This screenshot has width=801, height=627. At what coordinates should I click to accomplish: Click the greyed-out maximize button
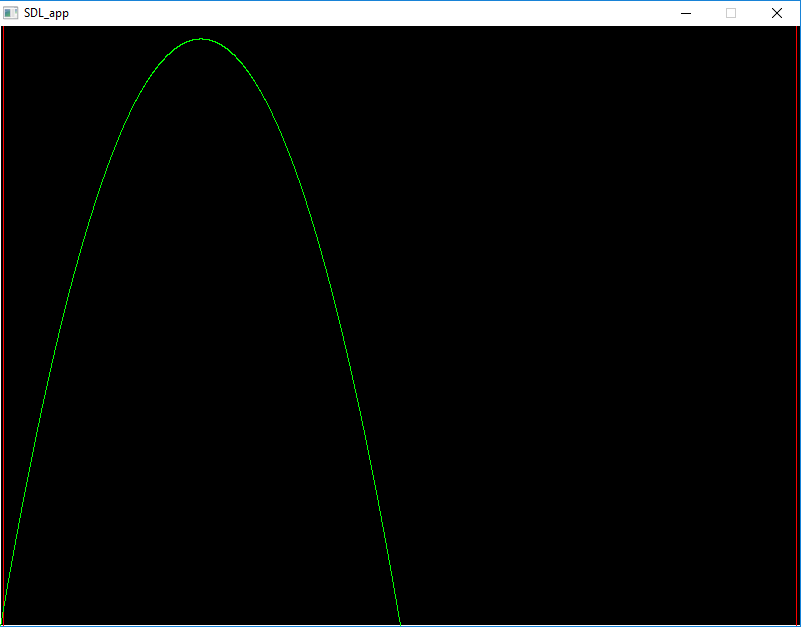731,13
